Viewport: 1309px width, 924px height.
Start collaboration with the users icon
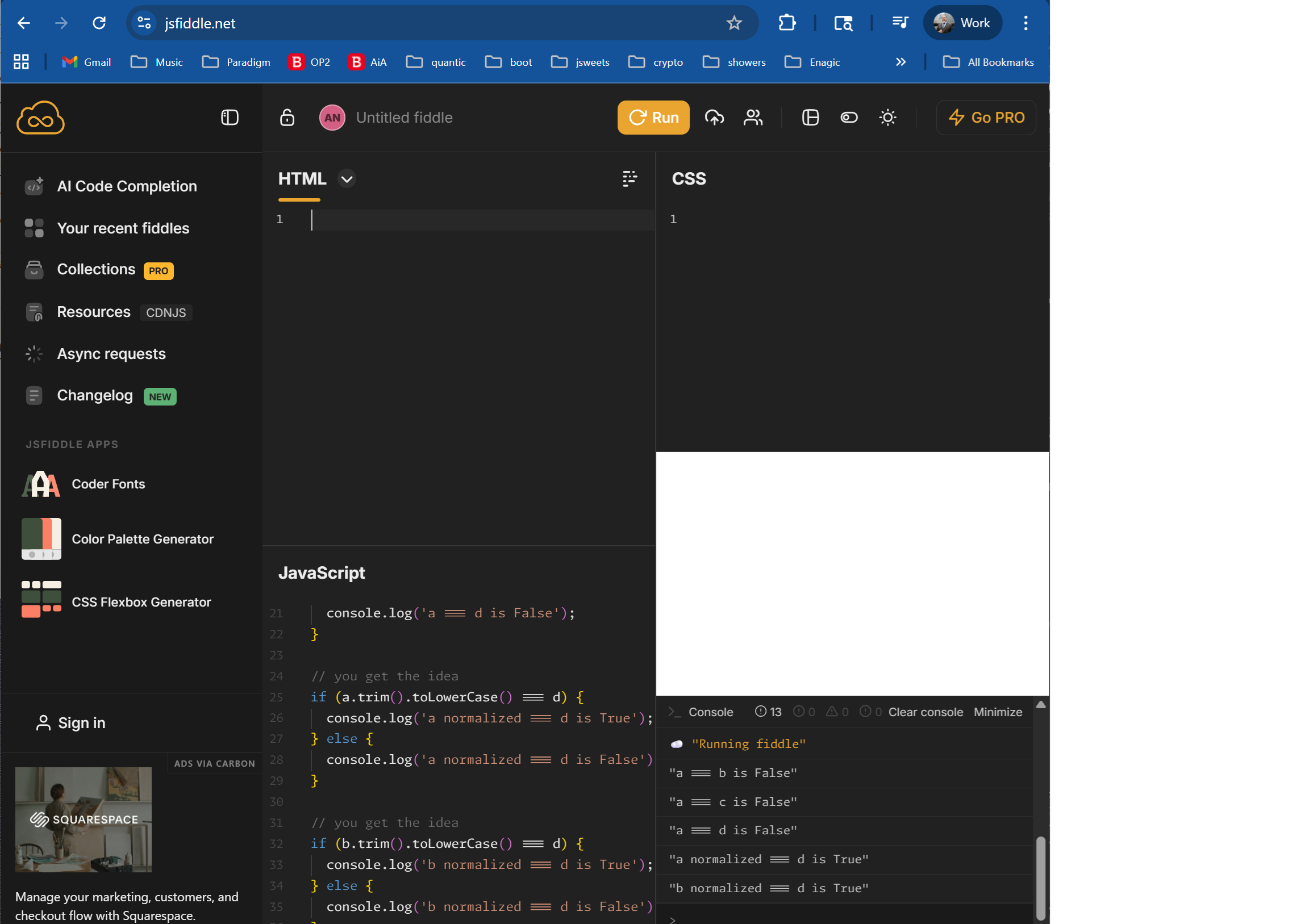(x=753, y=118)
